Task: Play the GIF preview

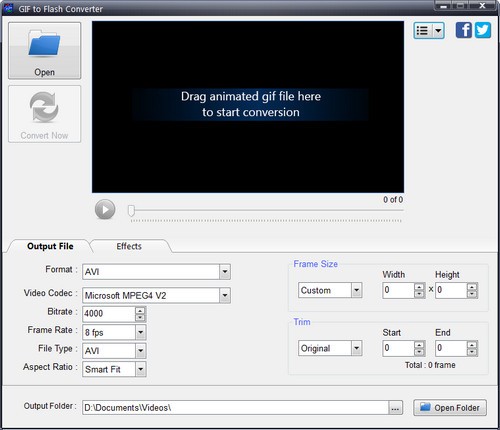Action: (105, 209)
